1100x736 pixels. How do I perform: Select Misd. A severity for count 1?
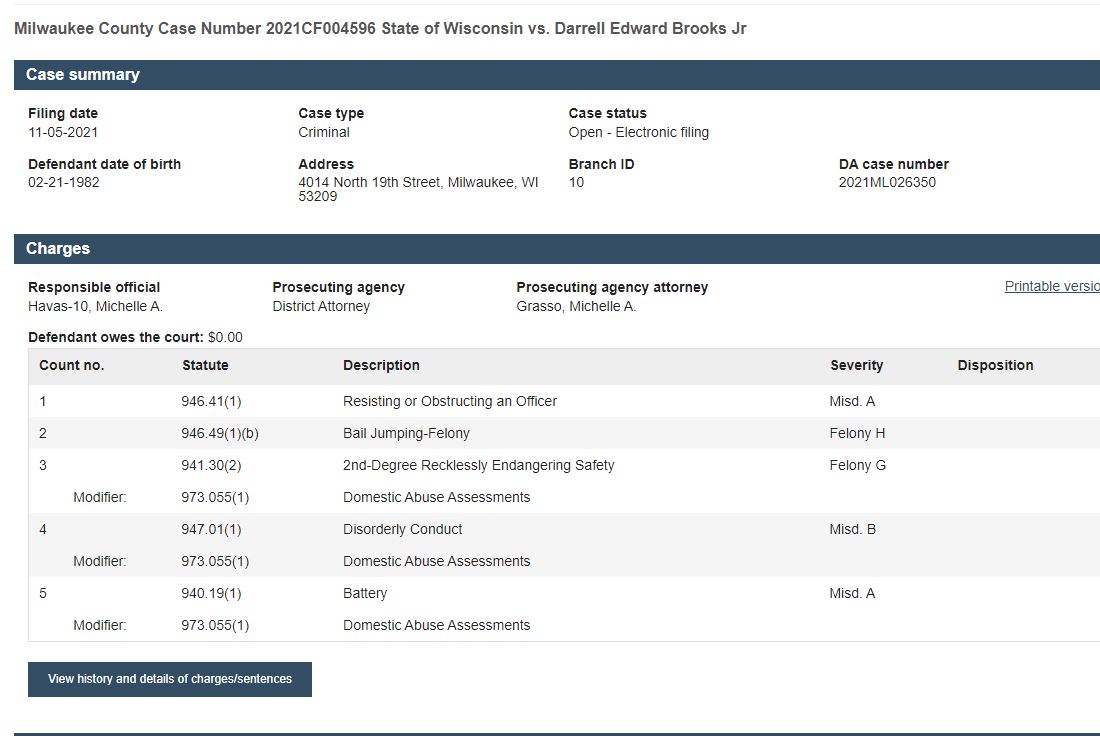pyautogui.click(x=852, y=401)
